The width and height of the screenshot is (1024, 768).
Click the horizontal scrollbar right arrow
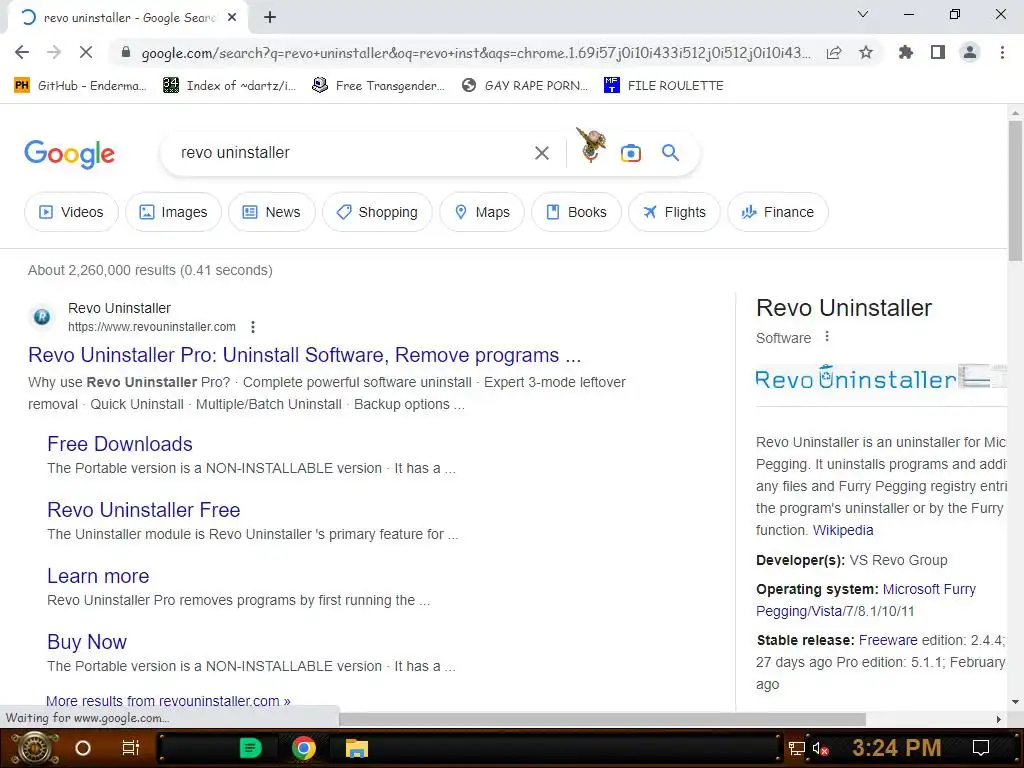coord(998,719)
